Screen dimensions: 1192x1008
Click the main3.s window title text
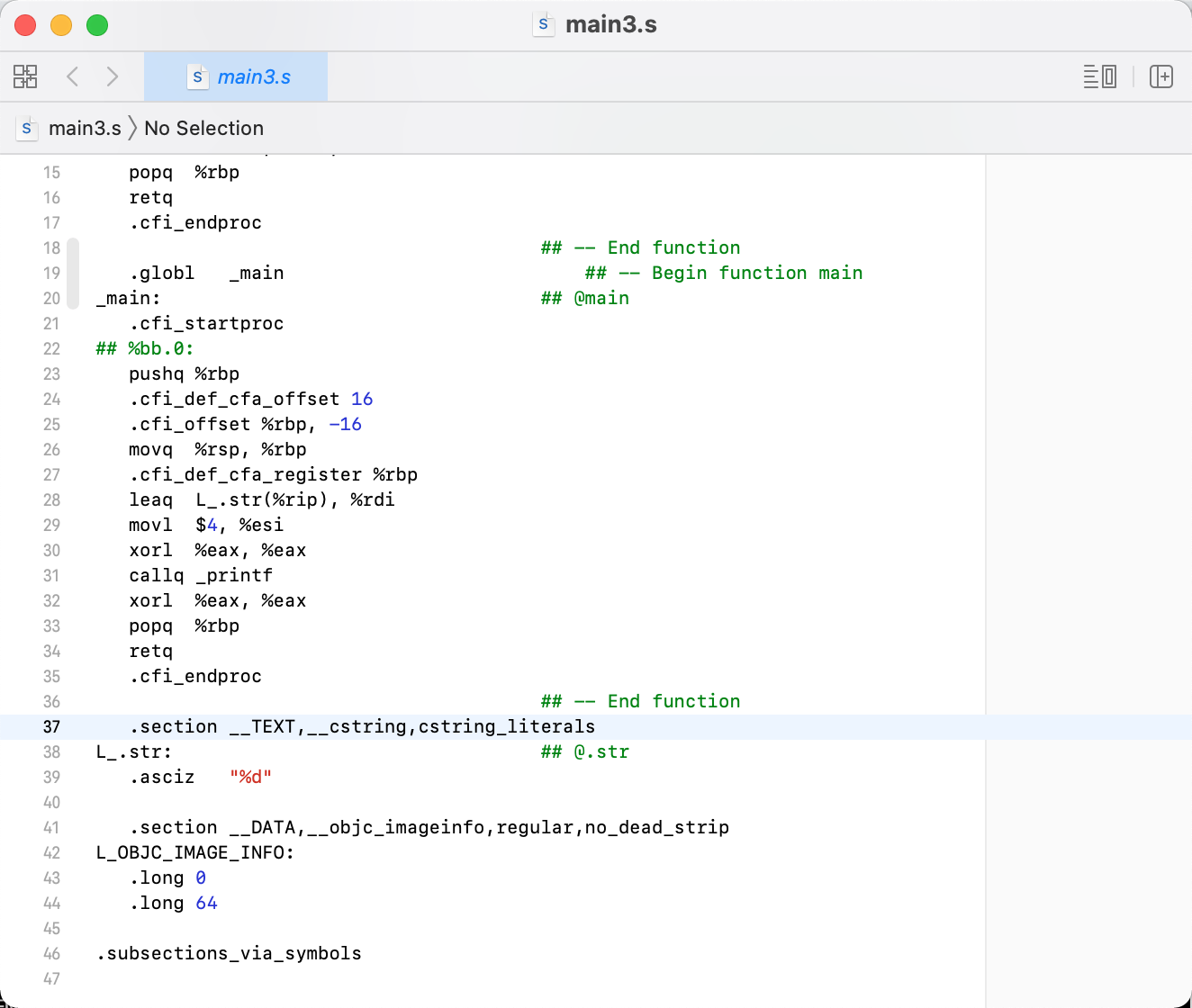611,24
